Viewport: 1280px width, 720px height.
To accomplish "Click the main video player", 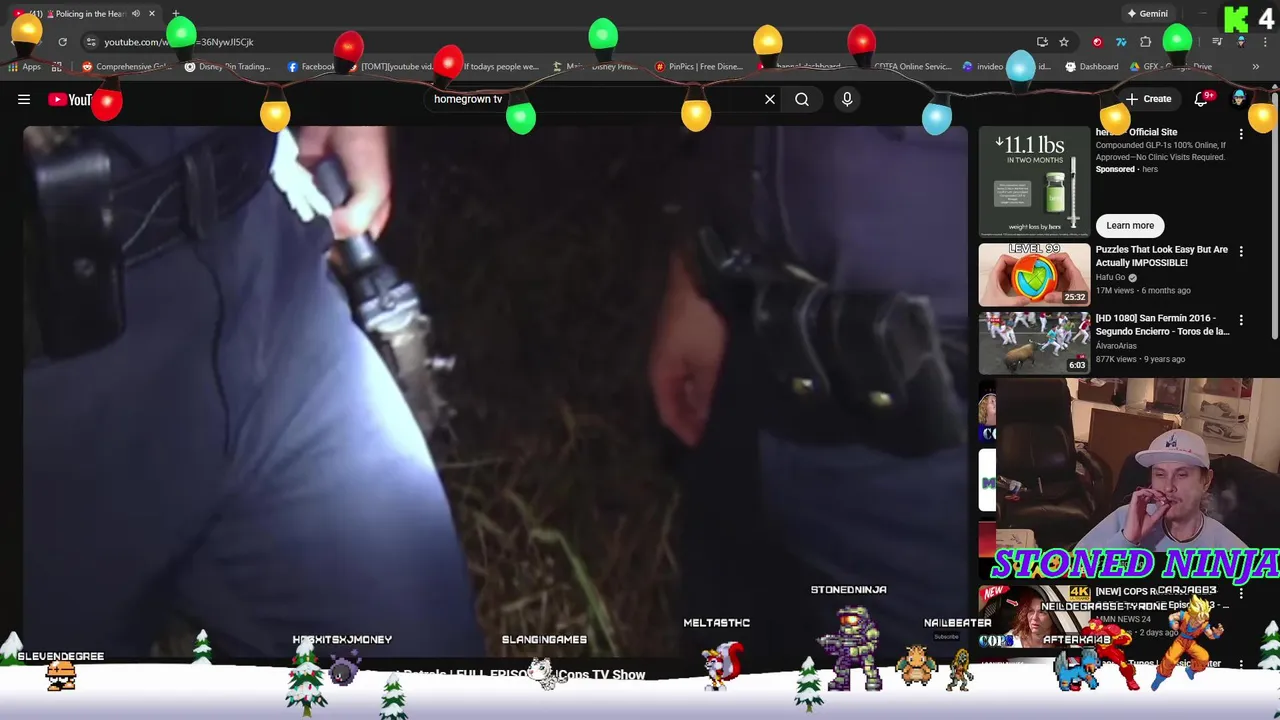I will tap(495, 390).
